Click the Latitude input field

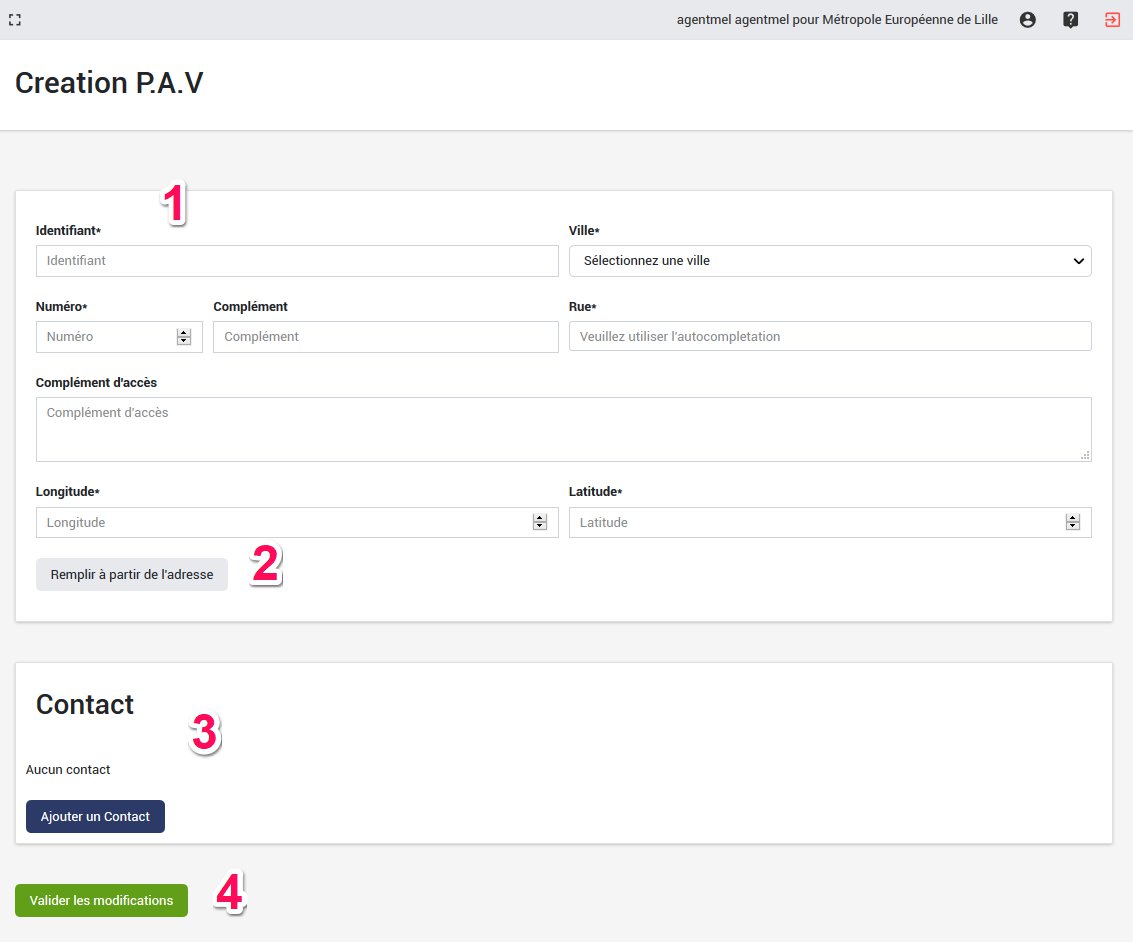pyautogui.click(x=810, y=522)
